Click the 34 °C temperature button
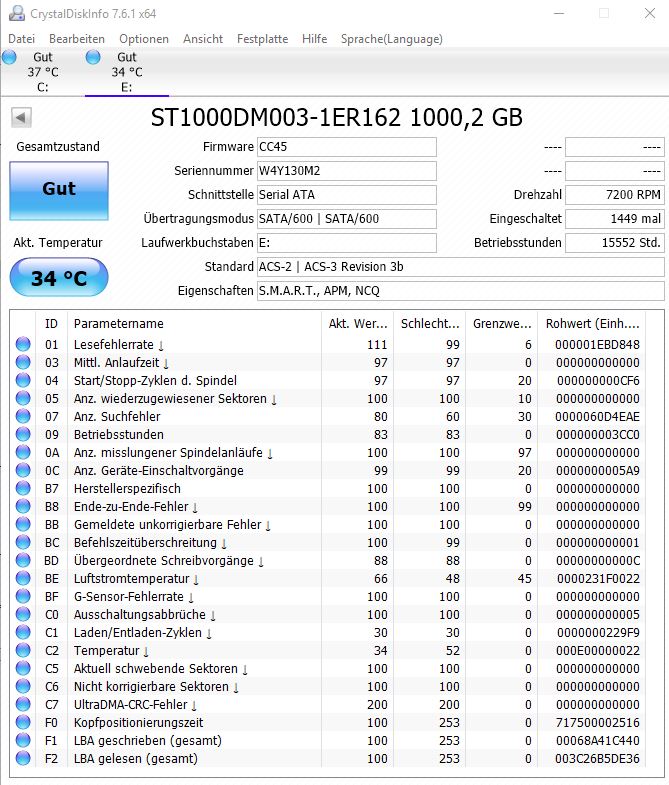The image size is (669, 785). pyautogui.click(x=59, y=277)
